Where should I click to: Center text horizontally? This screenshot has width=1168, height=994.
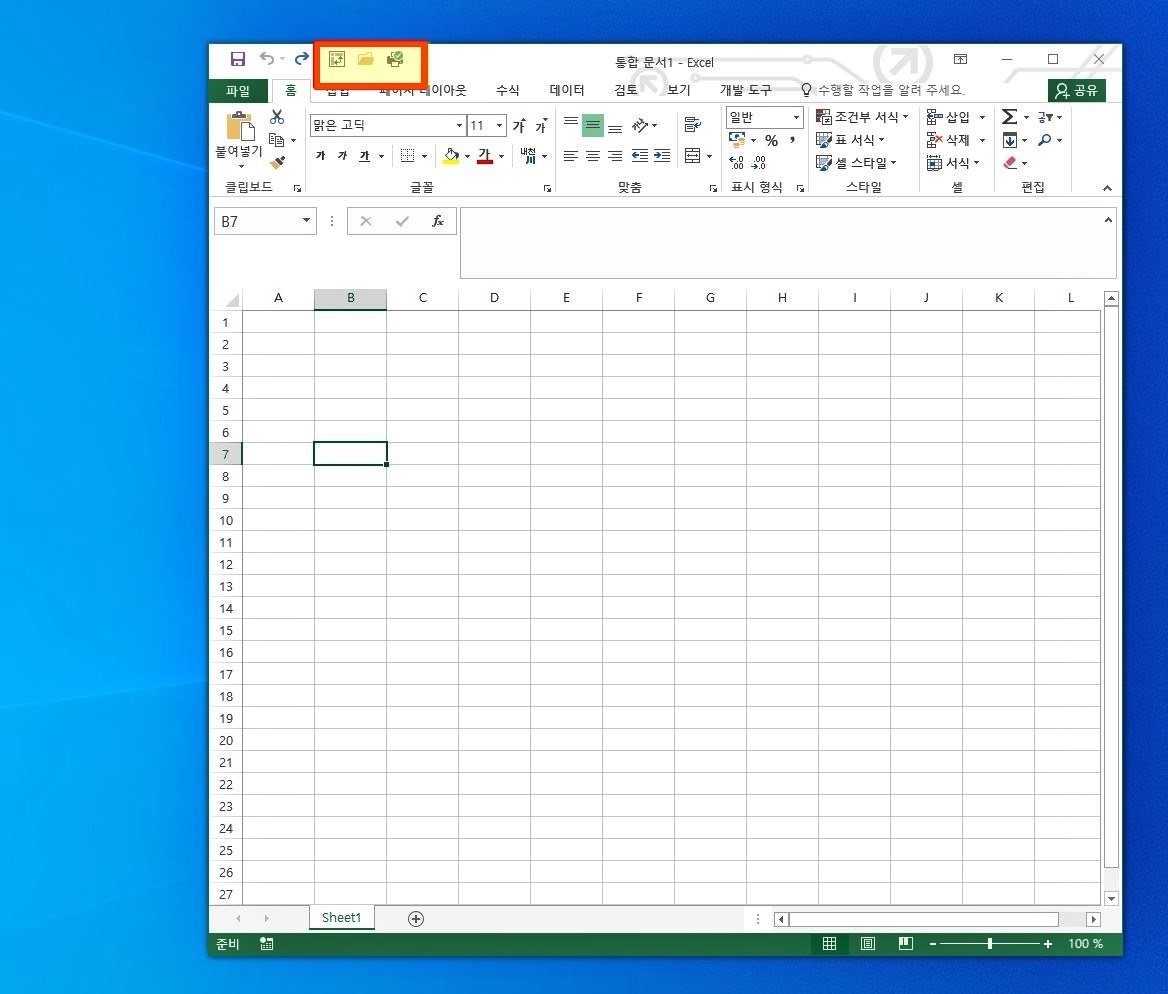[593, 156]
